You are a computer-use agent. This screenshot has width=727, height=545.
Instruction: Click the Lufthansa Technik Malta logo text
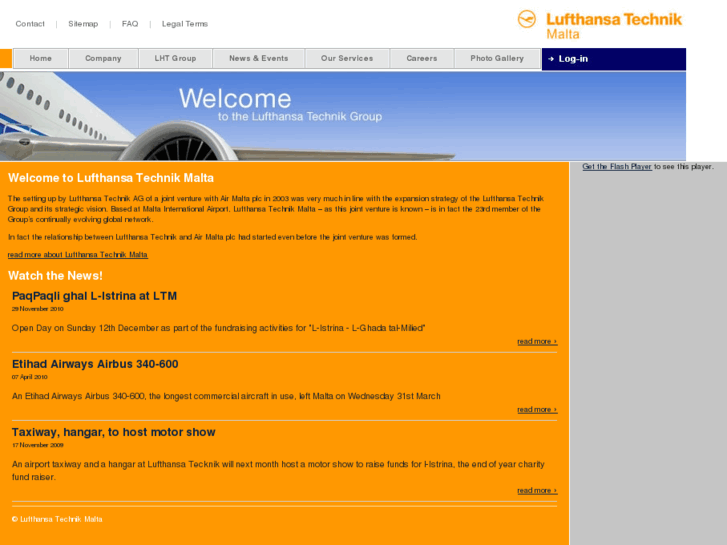pyautogui.click(x=614, y=26)
